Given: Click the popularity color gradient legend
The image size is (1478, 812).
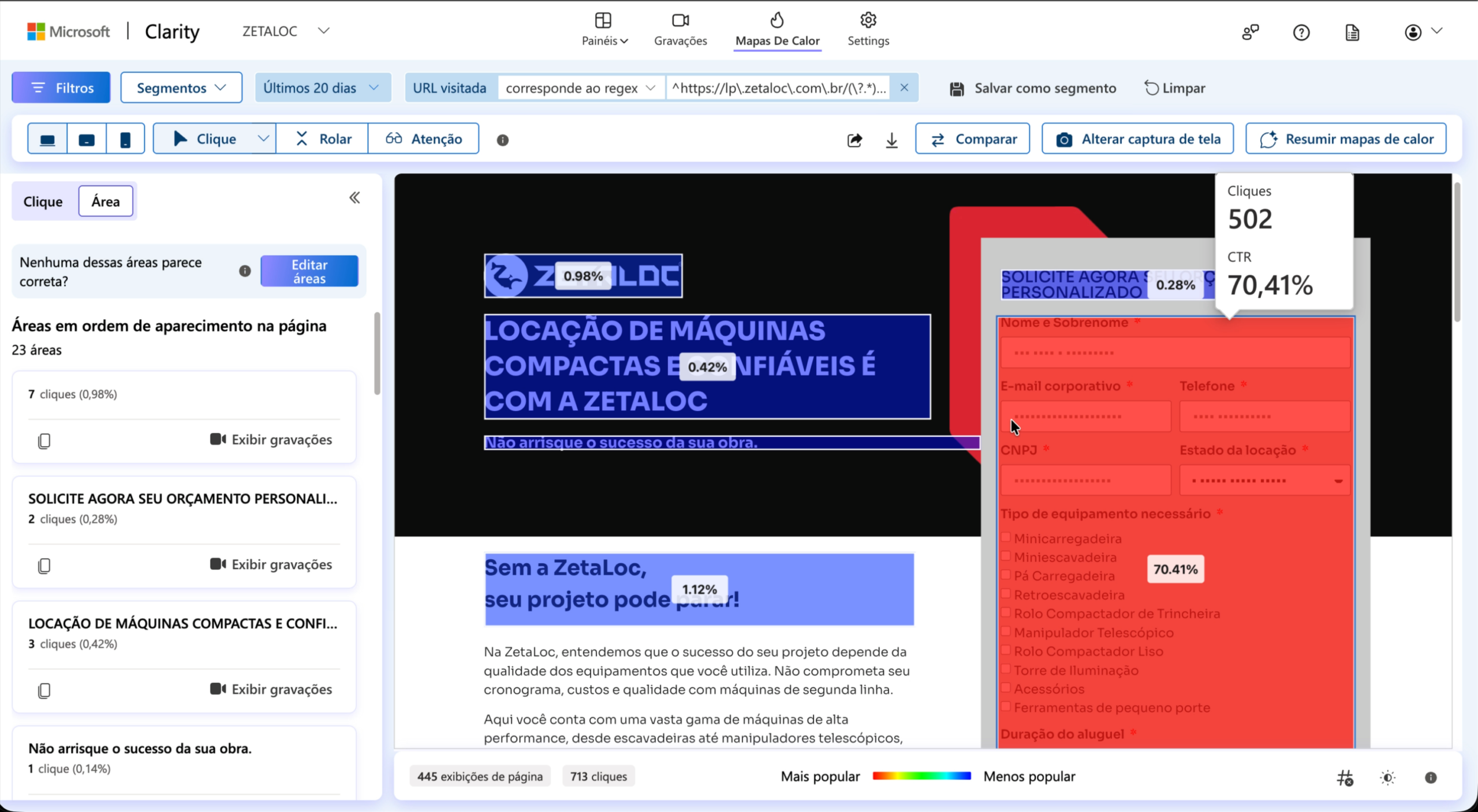Looking at the screenshot, I should coord(921,776).
